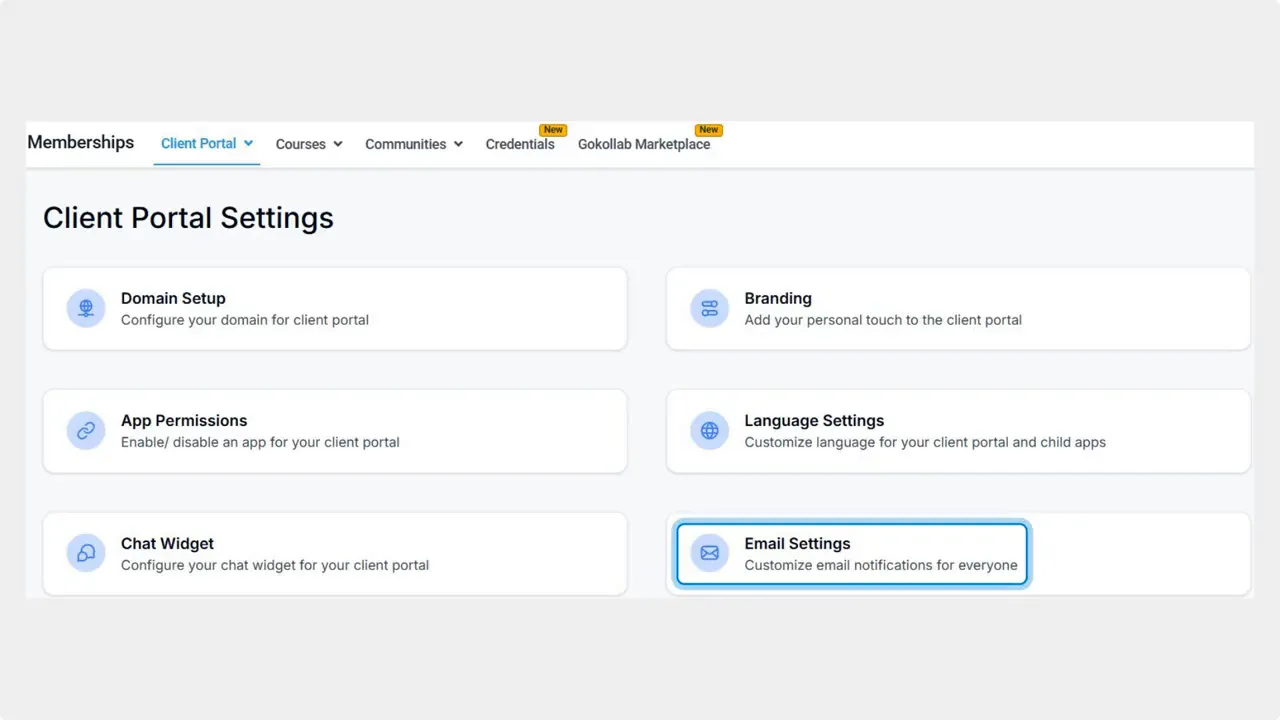Open Email Settings to customize notifications
The width and height of the screenshot is (1280, 720).
click(850, 553)
